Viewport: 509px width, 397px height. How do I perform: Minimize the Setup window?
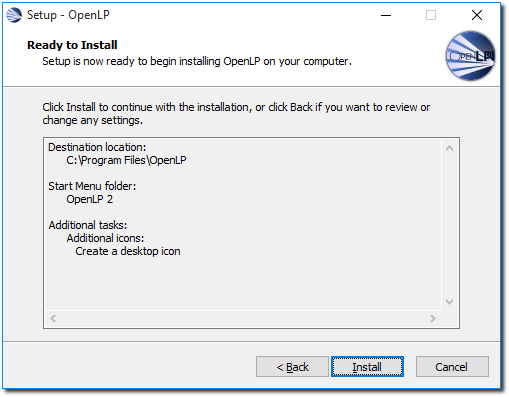386,15
